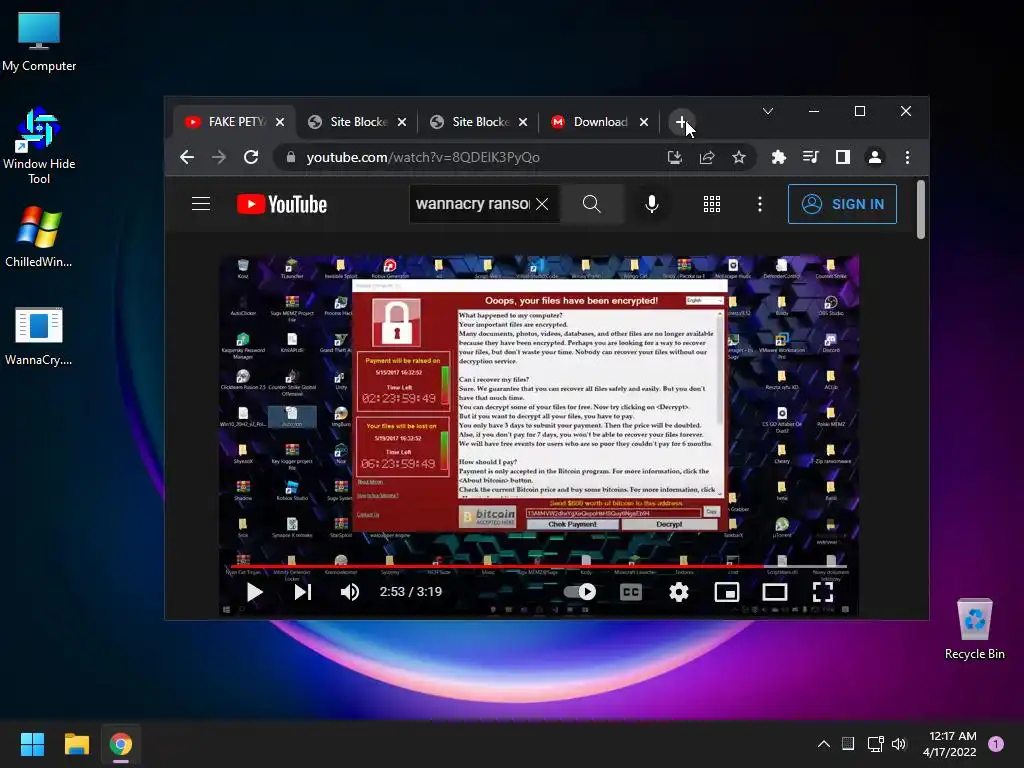Toggle autoplay switch in player
The image size is (1024, 768).
pyautogui.click(x=580, y=592)
